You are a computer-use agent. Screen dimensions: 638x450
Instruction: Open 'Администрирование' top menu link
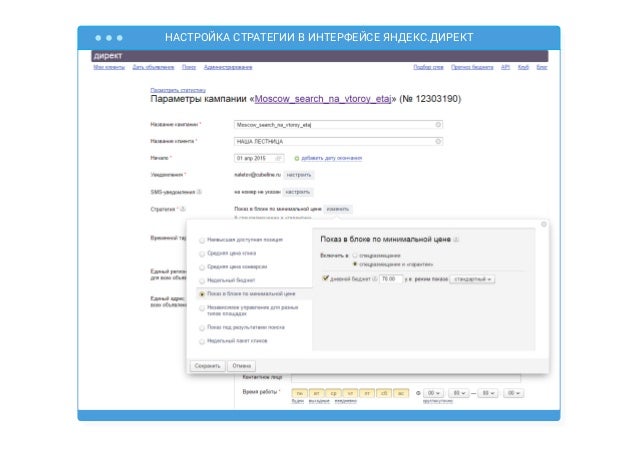tap(228, 68)
